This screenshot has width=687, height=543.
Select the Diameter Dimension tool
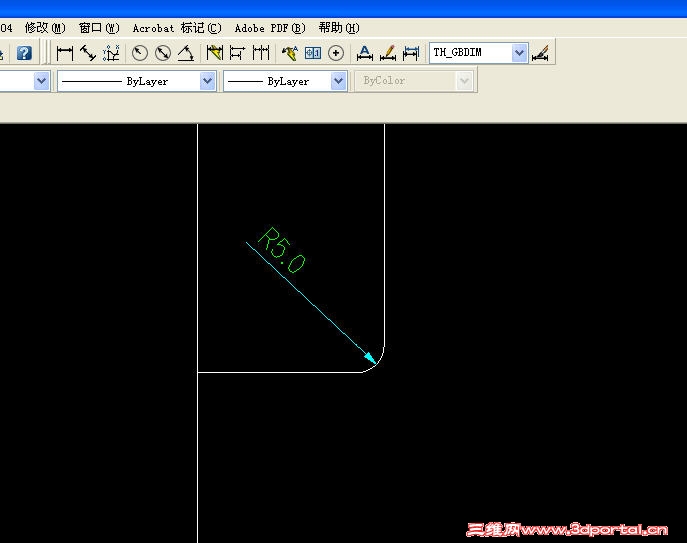tap(163, 53)
